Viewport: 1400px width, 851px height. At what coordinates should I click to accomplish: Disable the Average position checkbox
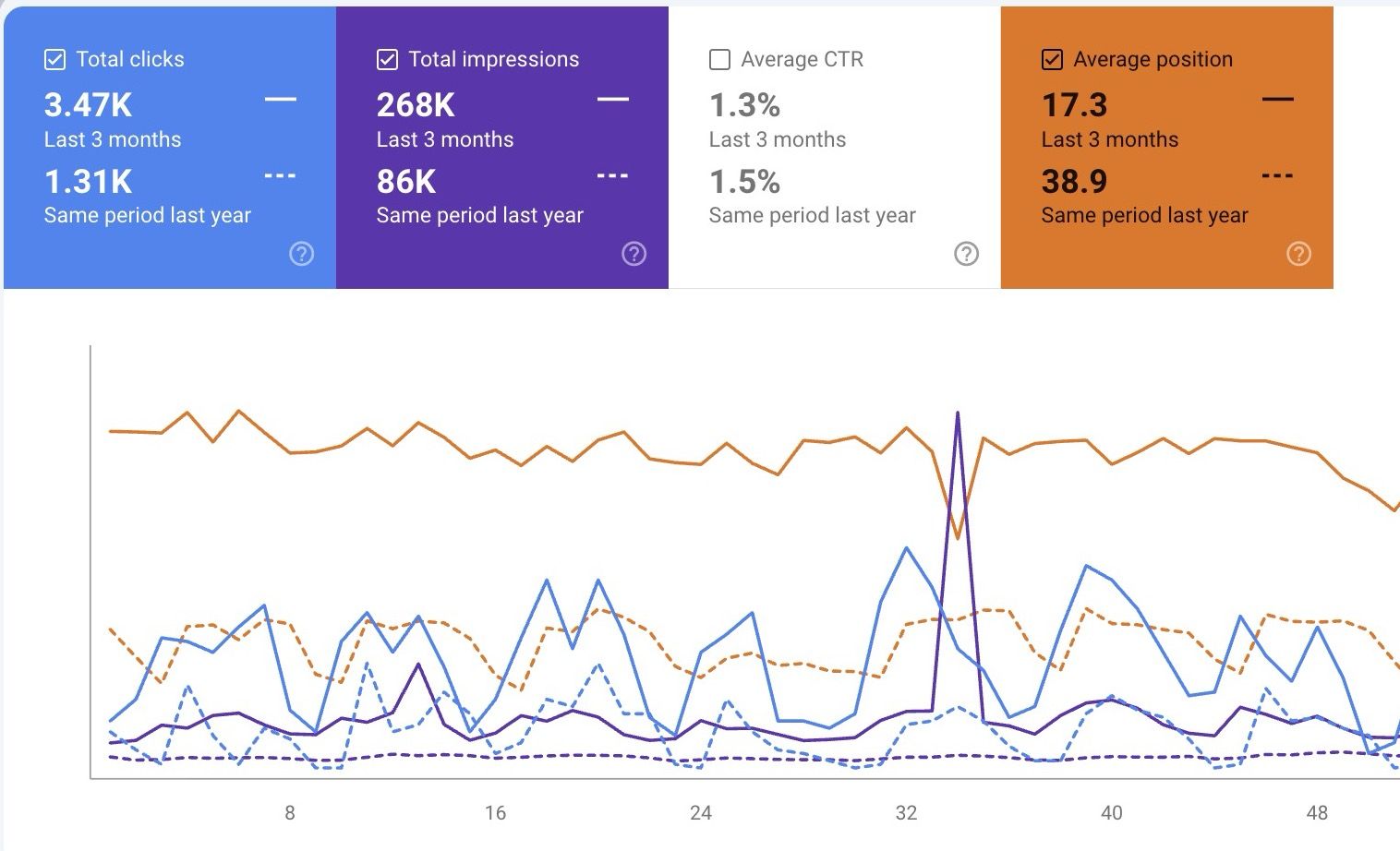[x=1052, y=60]
